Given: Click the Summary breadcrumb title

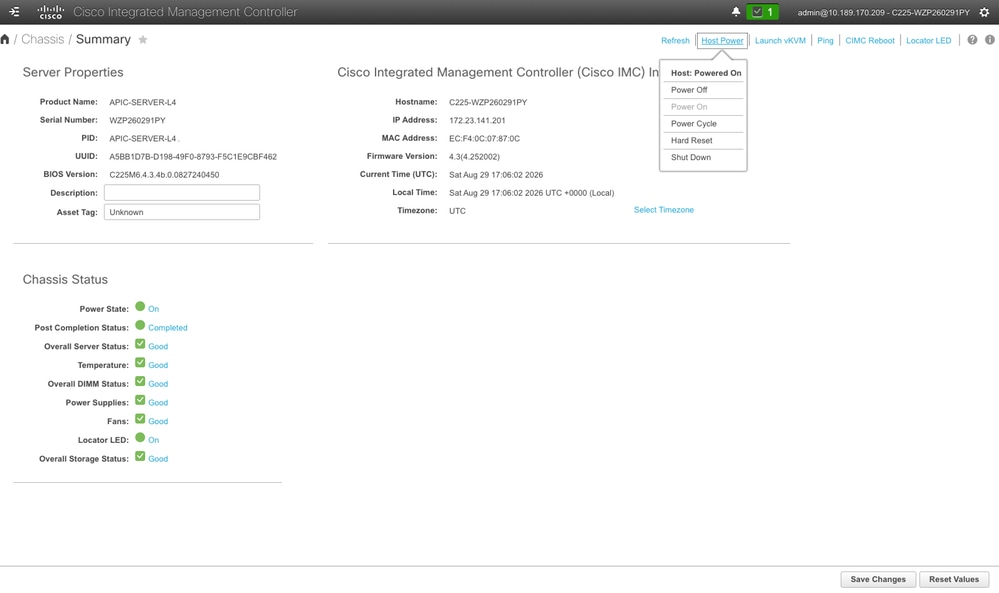Looking at the screenshot, I should pyautogui.click(x=103, y=39).
